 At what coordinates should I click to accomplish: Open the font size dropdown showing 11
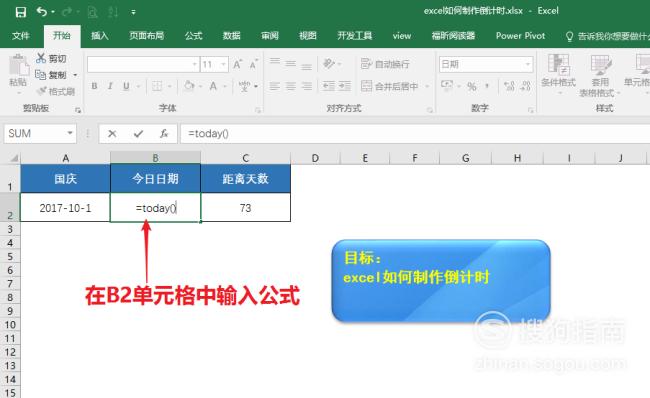point(223,64)
